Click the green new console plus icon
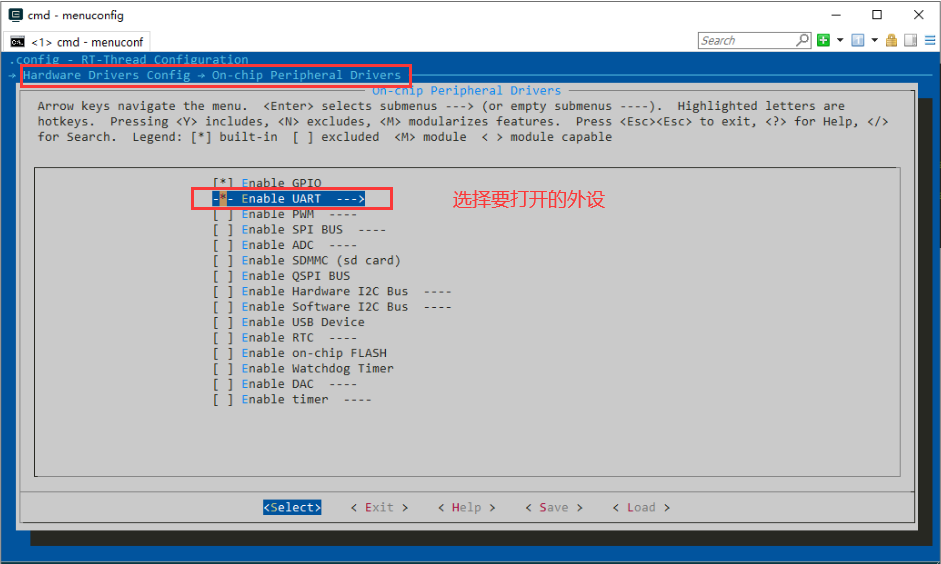Image resolution: width=941 pixels, height=564 pixels. [823, 40]
